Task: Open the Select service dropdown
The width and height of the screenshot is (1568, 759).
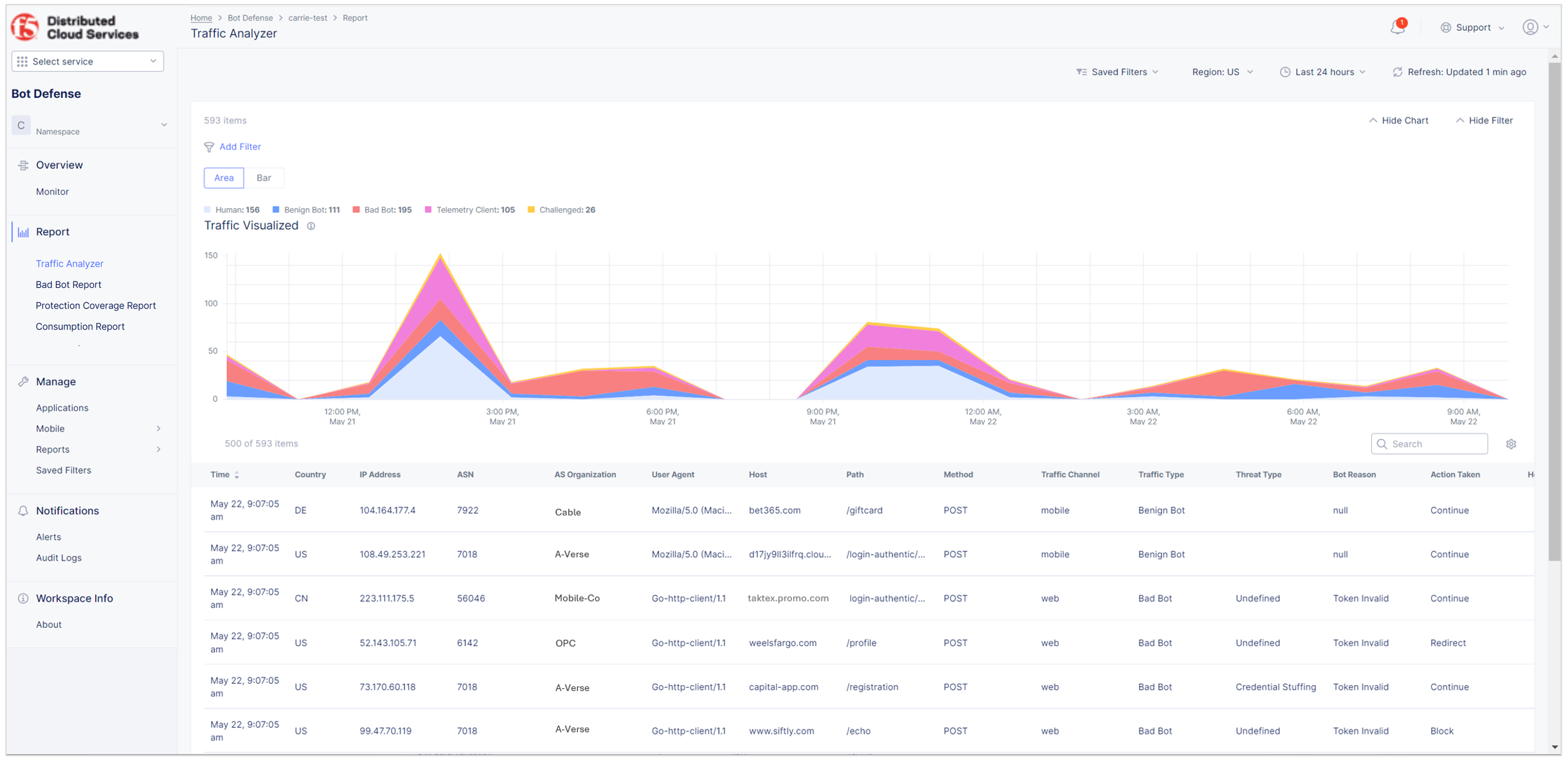Action: click(x=87, y=62)
